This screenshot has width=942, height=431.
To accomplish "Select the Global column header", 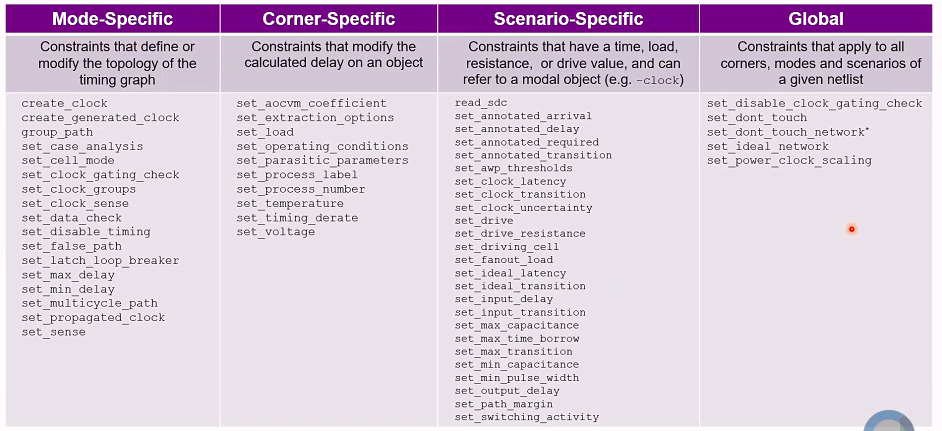I will tap(816, 19).
